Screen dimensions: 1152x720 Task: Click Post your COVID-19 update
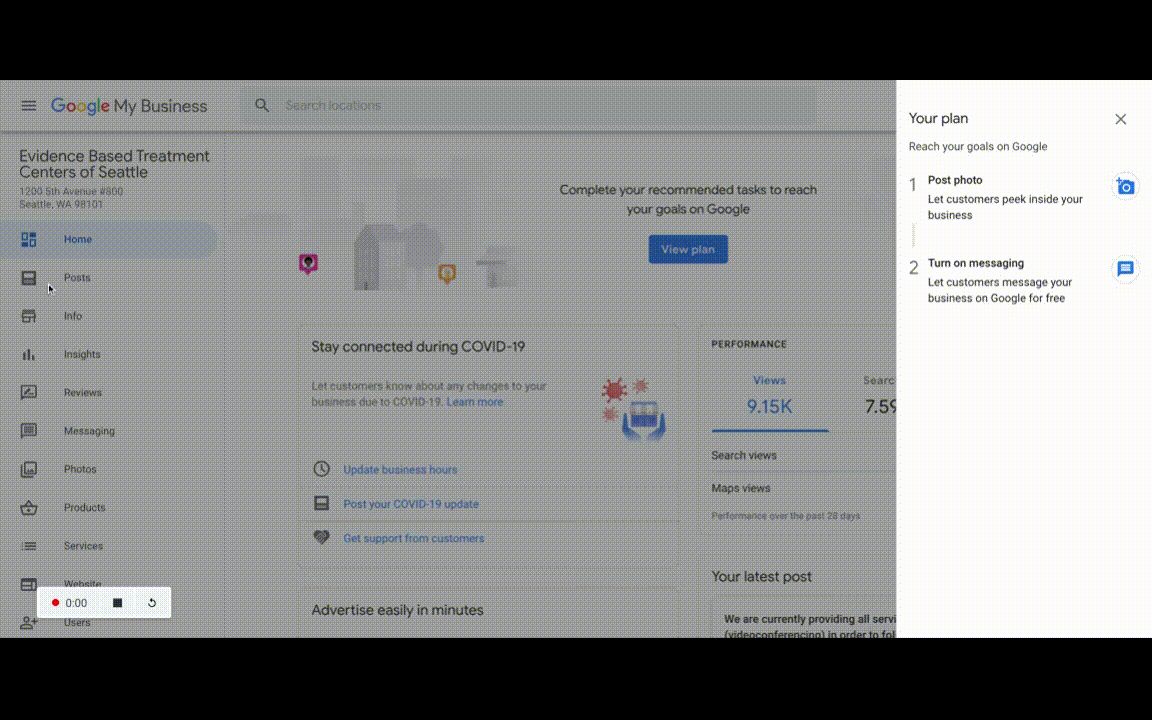[410, 504]
